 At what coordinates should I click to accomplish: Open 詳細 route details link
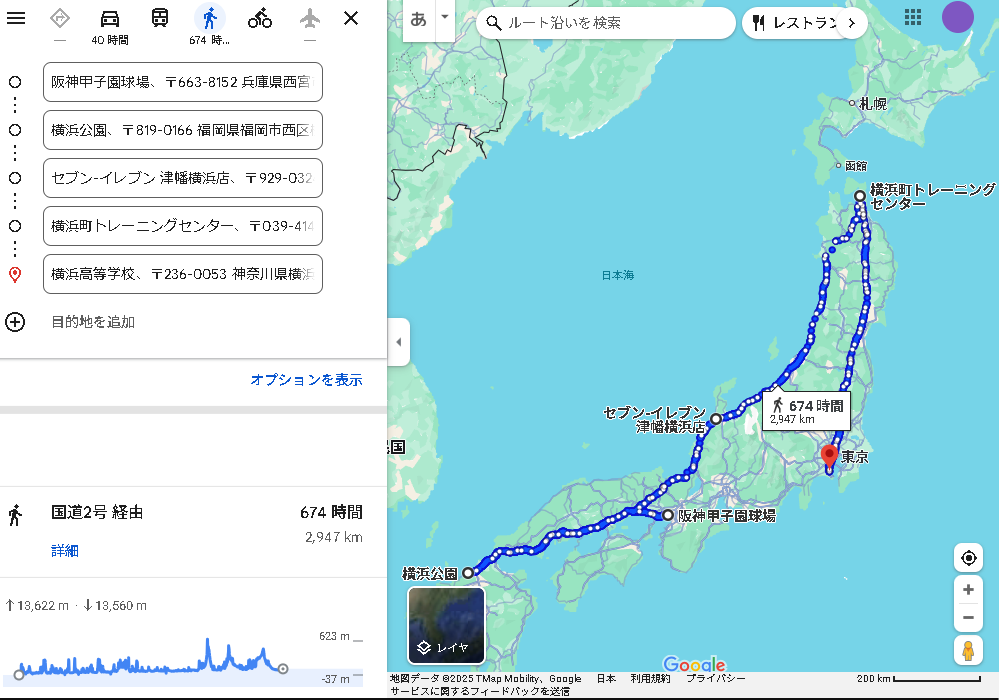tap(64, 551)
